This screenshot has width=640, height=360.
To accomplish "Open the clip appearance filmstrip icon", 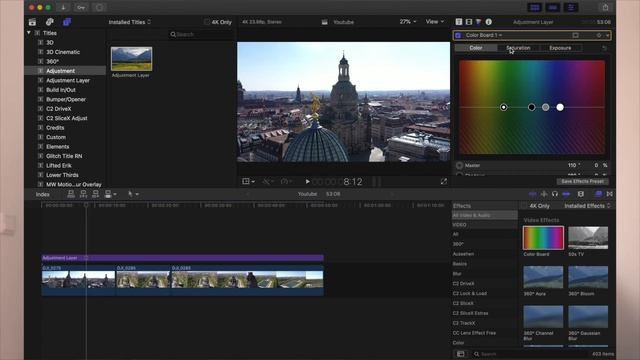I will pyautogui.click(x=581, y=194).
